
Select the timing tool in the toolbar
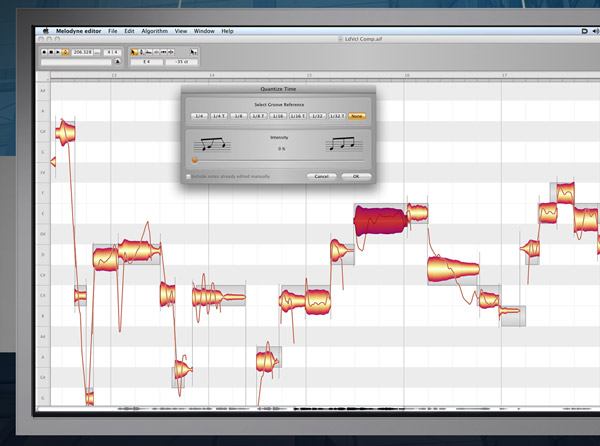164,52
